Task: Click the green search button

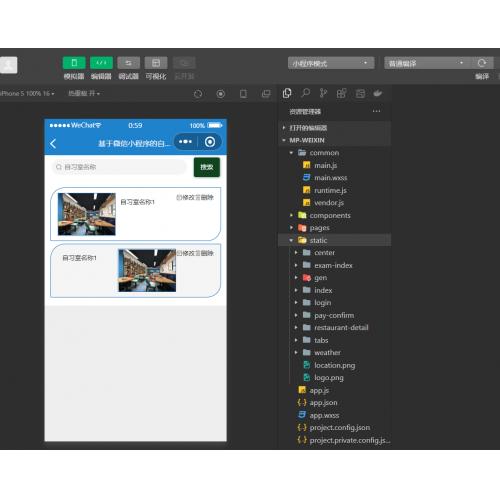Action: 207,167
